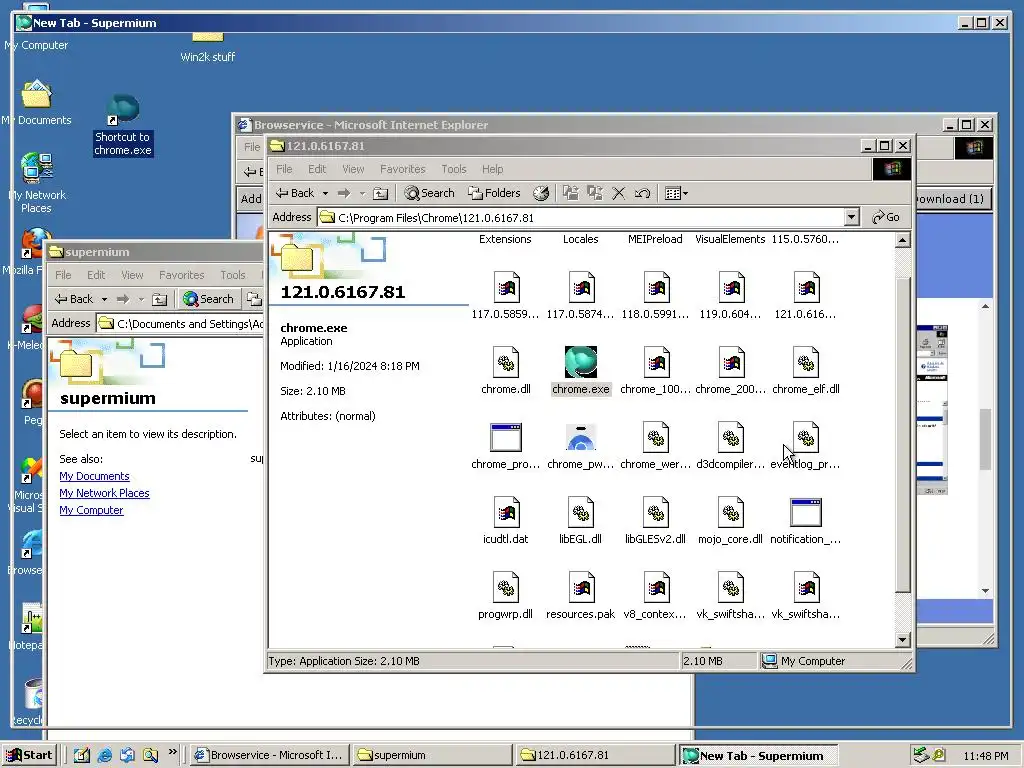
Task: Open the File menu in 121.0.6167.81 window
Action: coord(284,169)
